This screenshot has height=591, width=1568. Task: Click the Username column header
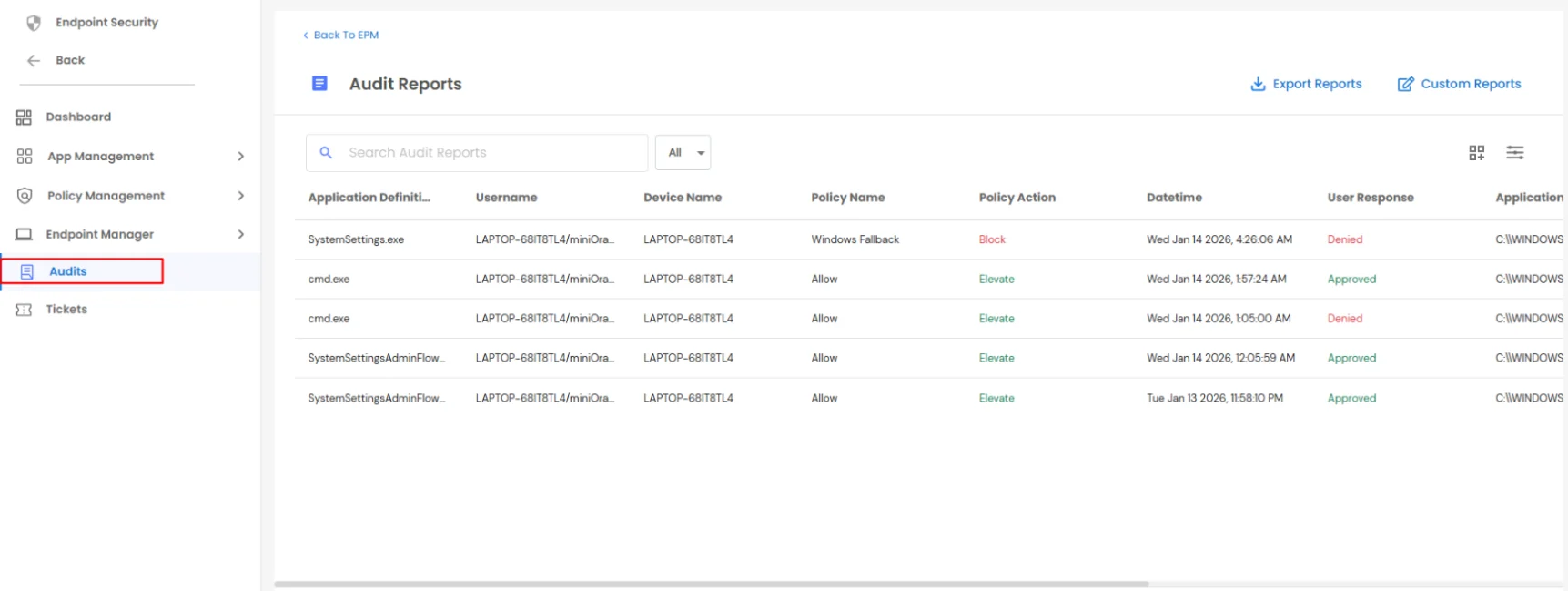click(x=506, y=198)
